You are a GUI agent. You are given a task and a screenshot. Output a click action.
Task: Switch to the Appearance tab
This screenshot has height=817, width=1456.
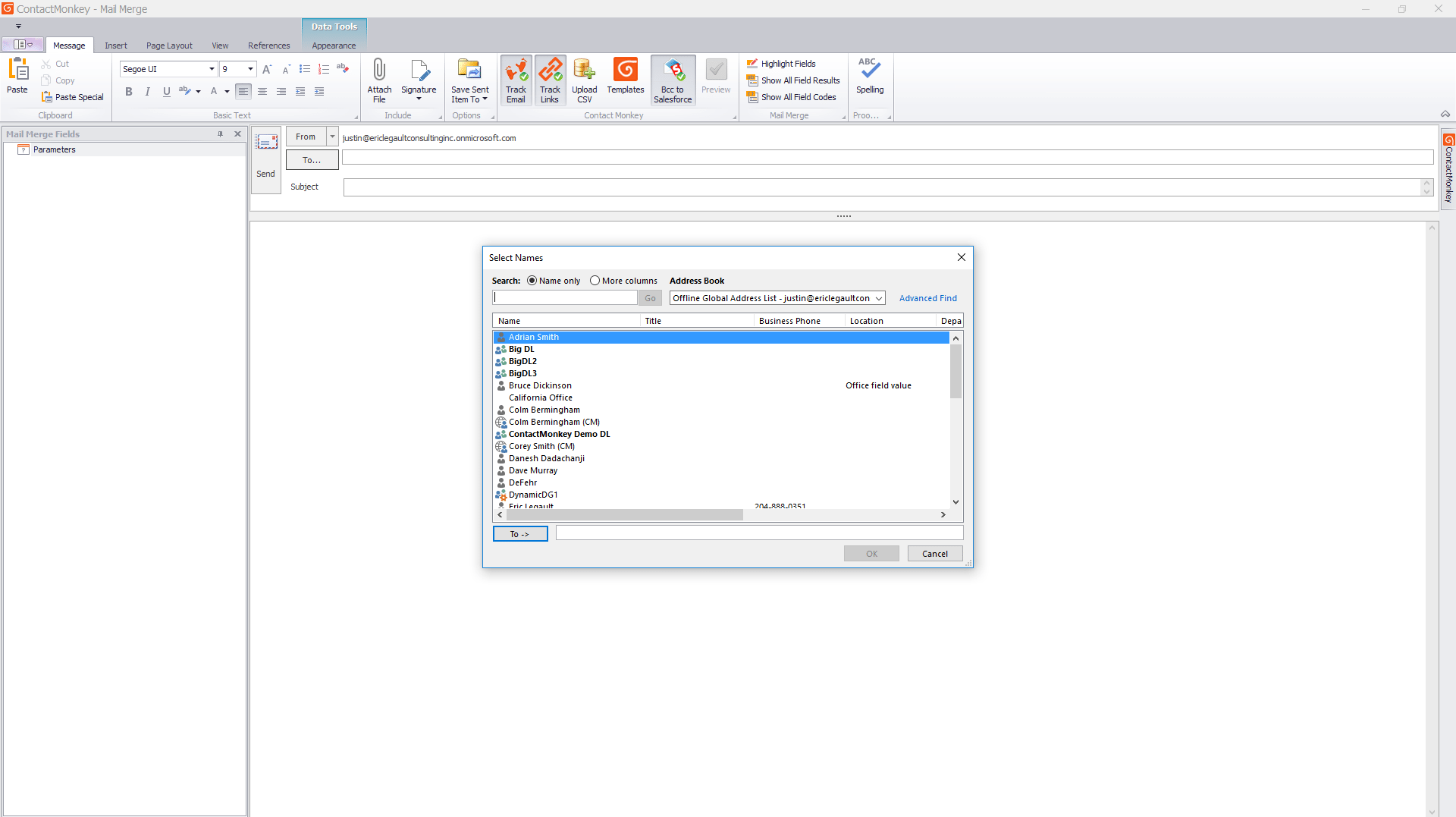333,45
